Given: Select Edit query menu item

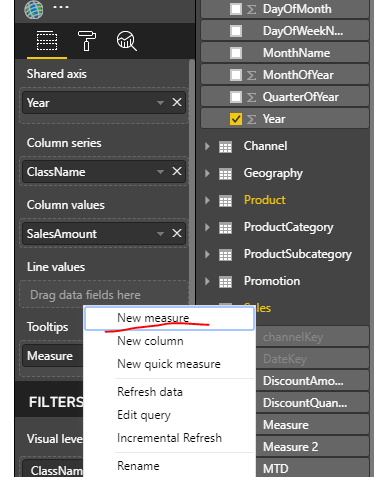Looking at the screenshot, I should pyautogui.click(x=169, y=415).
